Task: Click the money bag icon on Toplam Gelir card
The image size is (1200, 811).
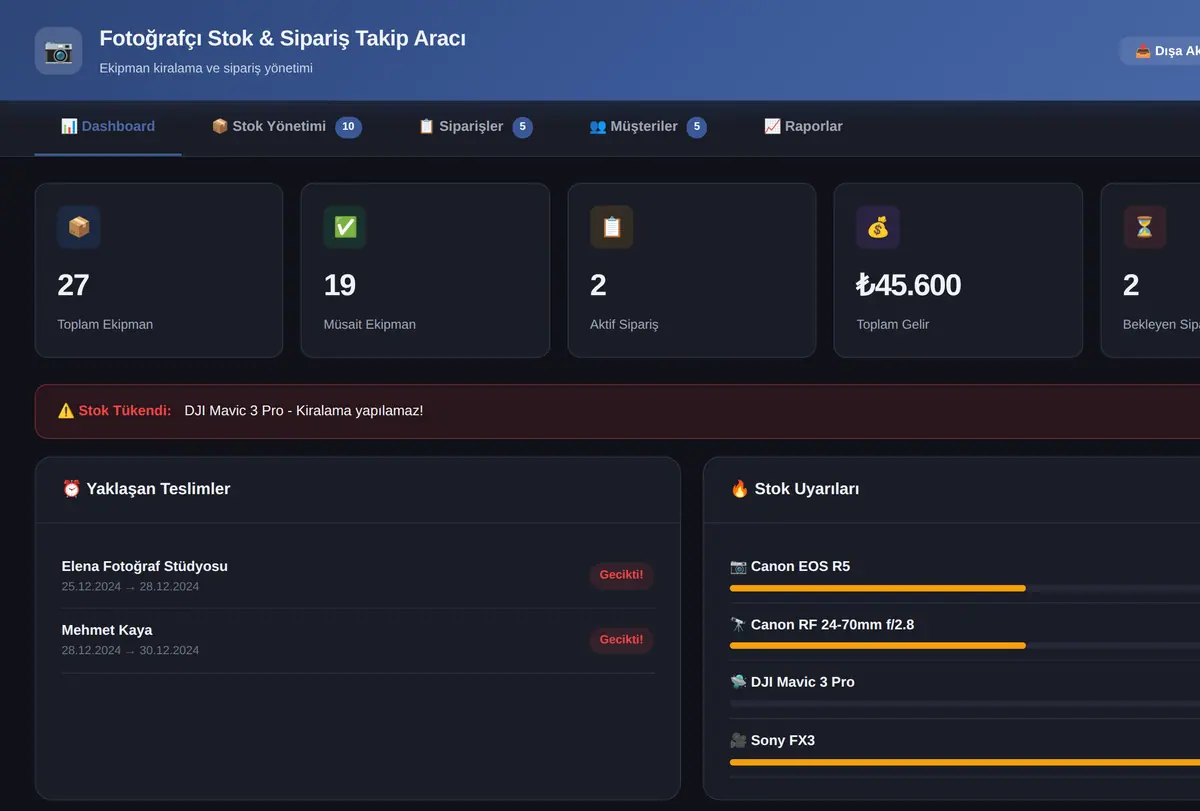Action: [x=878, y=227]
